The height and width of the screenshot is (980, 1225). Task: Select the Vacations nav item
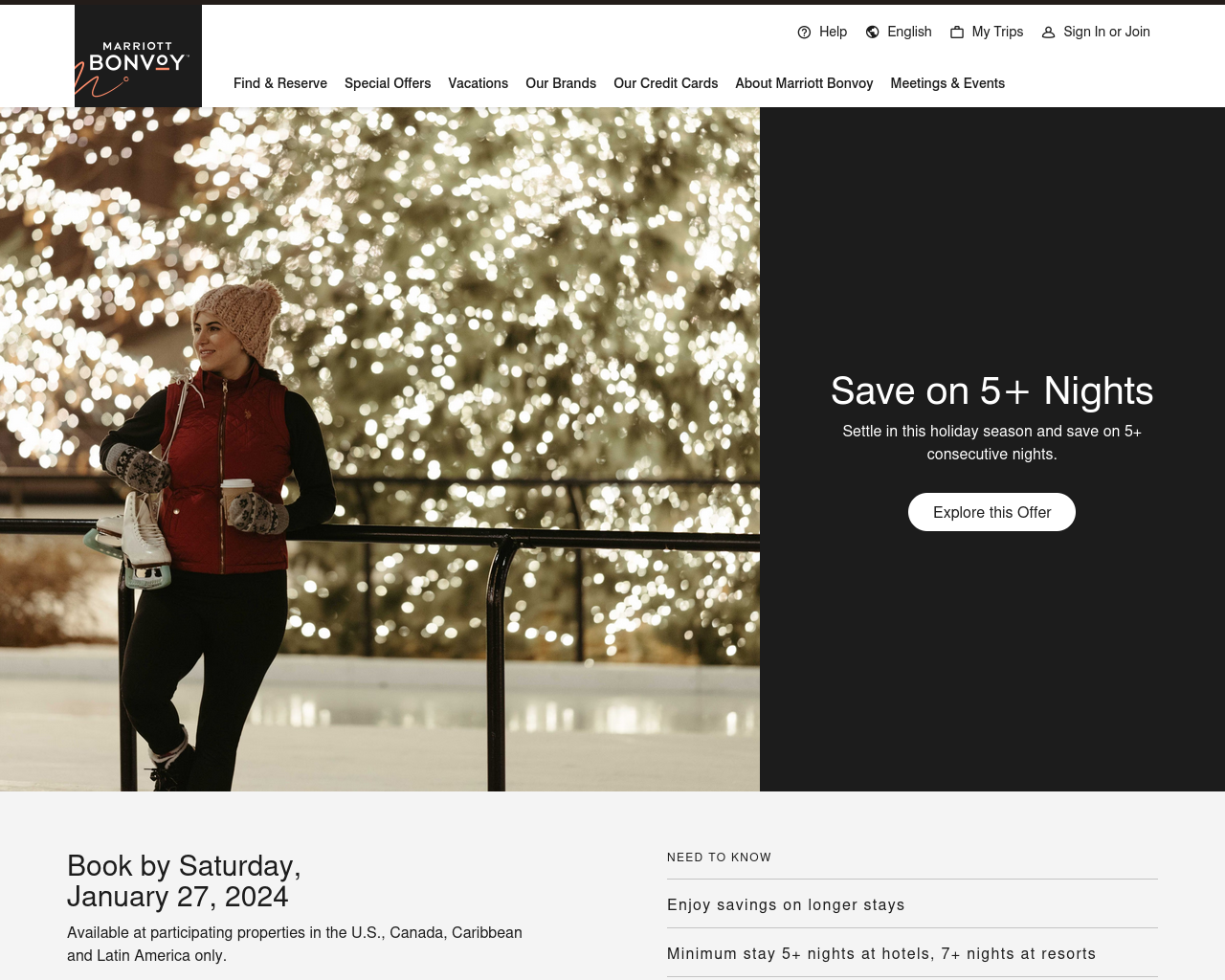point(478,83)
